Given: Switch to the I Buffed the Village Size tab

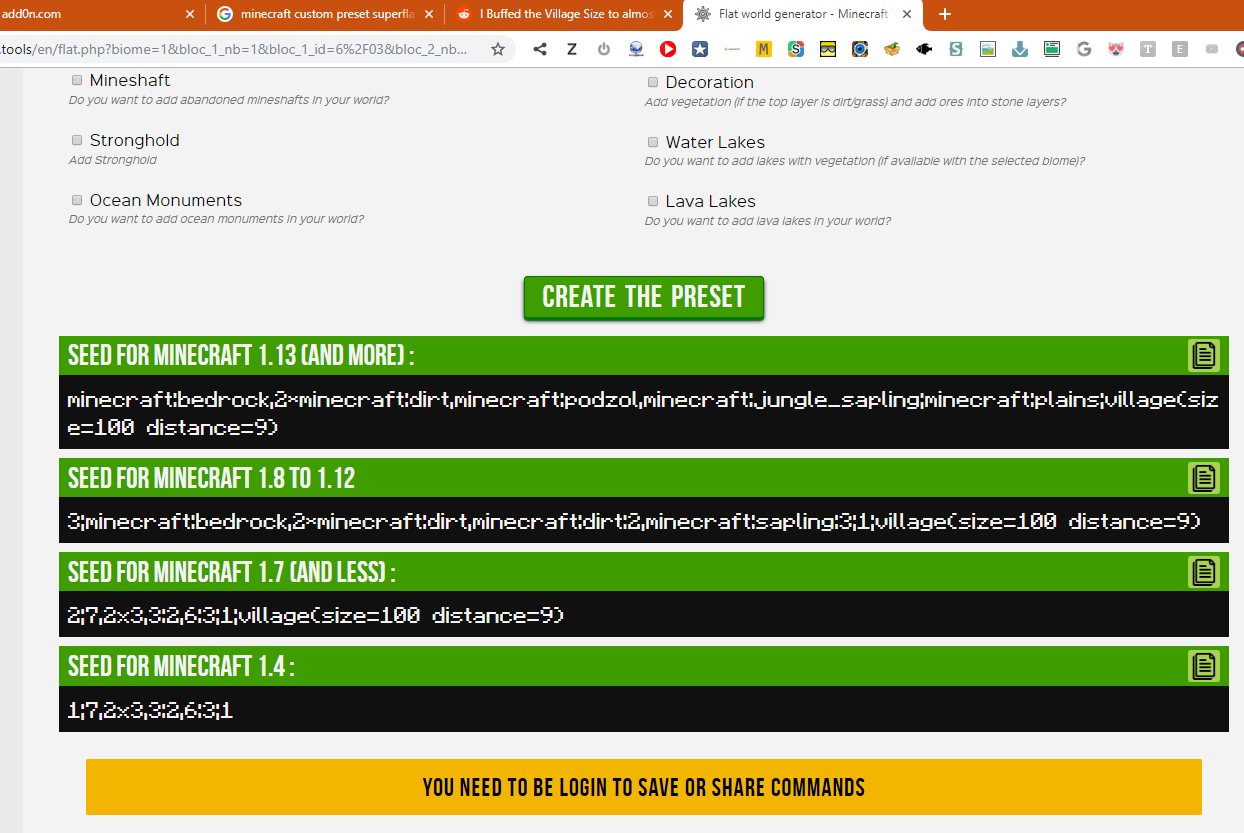Looking at the screenshot, I should [565, 14].
